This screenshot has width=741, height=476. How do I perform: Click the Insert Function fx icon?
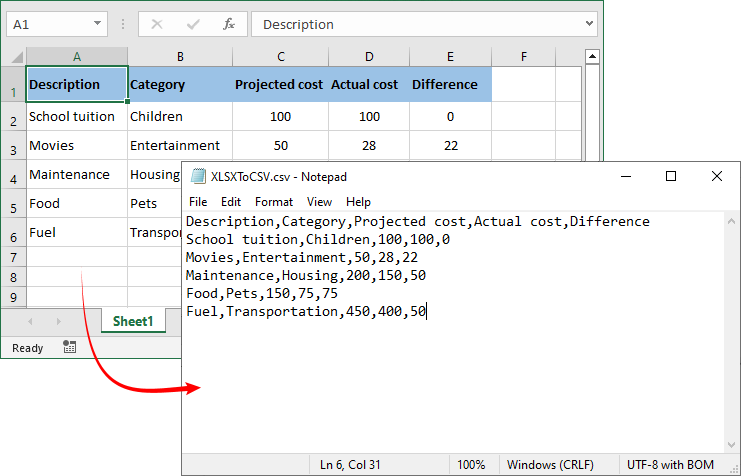pyautogui.click(x=229, y=24)
